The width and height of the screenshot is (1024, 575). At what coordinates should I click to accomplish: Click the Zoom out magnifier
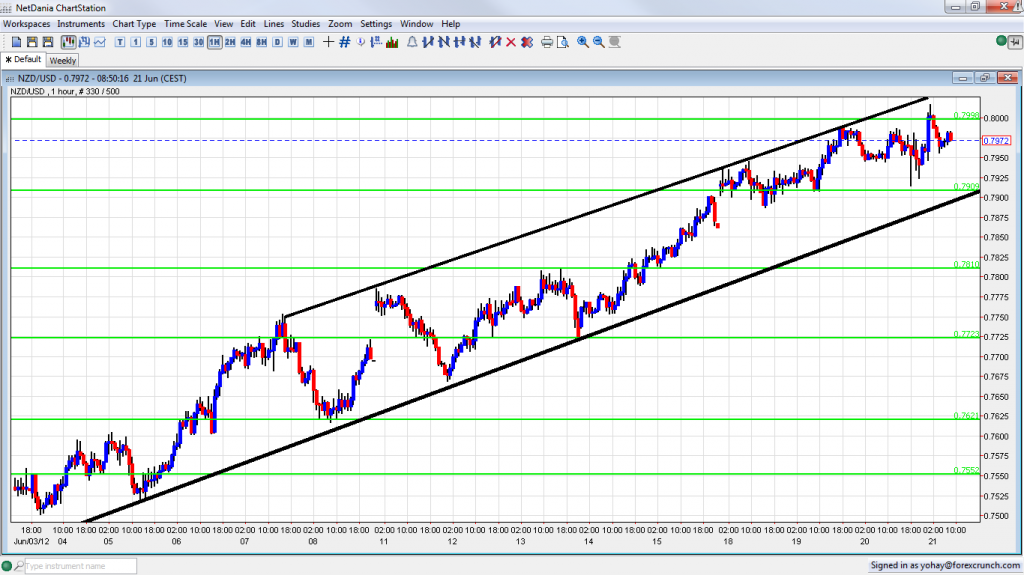(x=598, y=42)
